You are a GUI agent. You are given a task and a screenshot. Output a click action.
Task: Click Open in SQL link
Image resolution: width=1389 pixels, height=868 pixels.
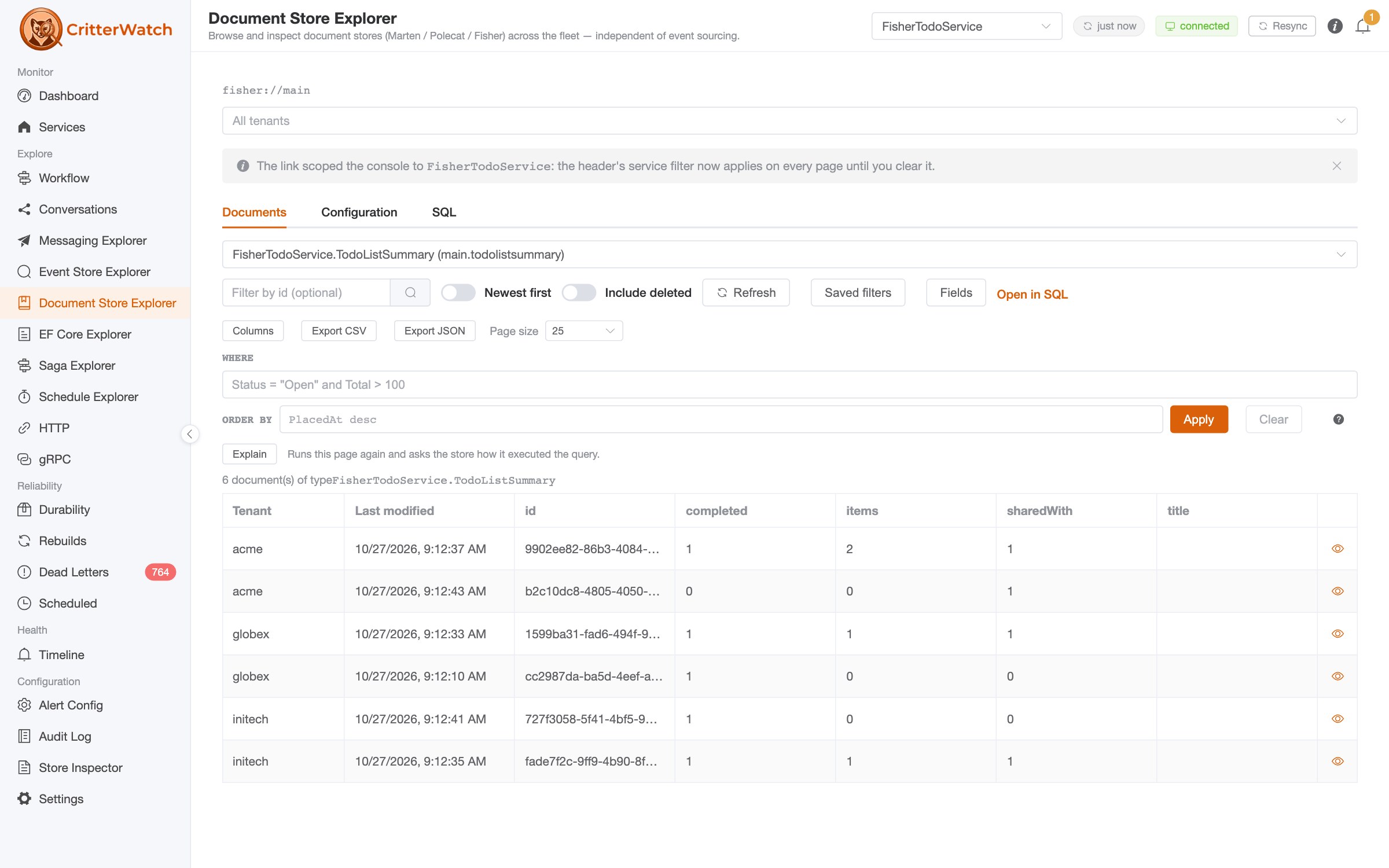click(1031, 294)
